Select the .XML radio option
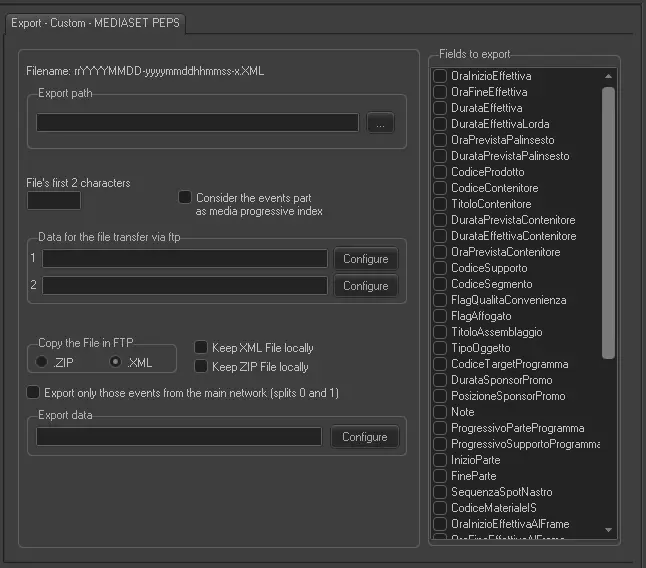The width and height of the screenshot is (646, 568). [116, 362]
